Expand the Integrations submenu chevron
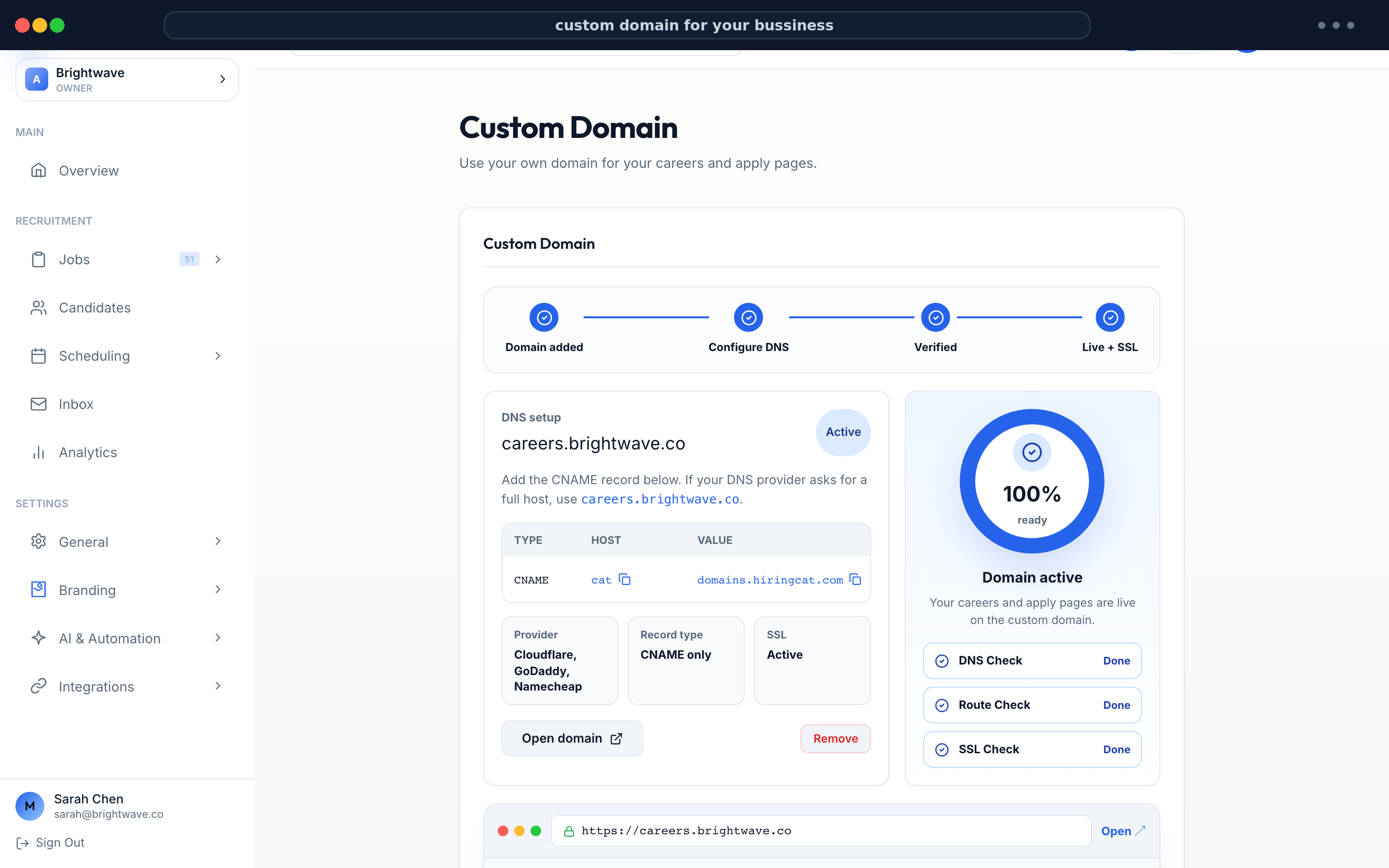Screen dimensions: 1389x868 coord(218,686)
